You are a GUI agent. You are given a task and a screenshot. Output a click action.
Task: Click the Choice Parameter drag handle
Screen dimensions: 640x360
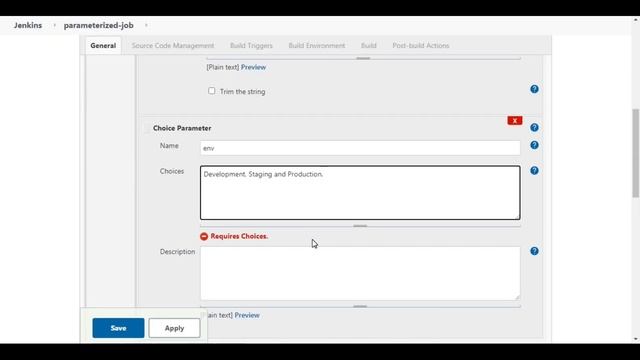pyautogui.click(x=147, y=128)
